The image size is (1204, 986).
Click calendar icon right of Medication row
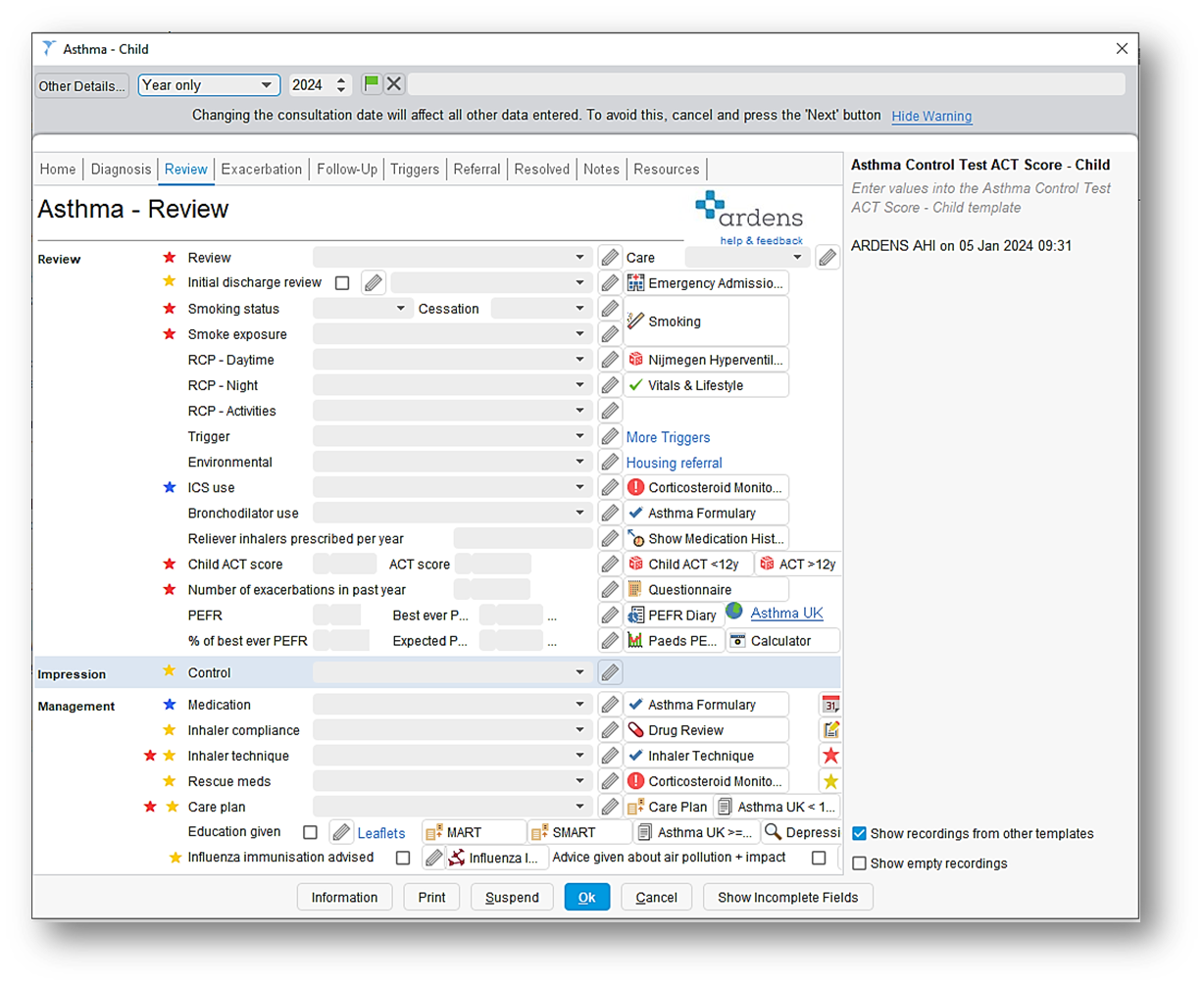click(x=830, y=705)
